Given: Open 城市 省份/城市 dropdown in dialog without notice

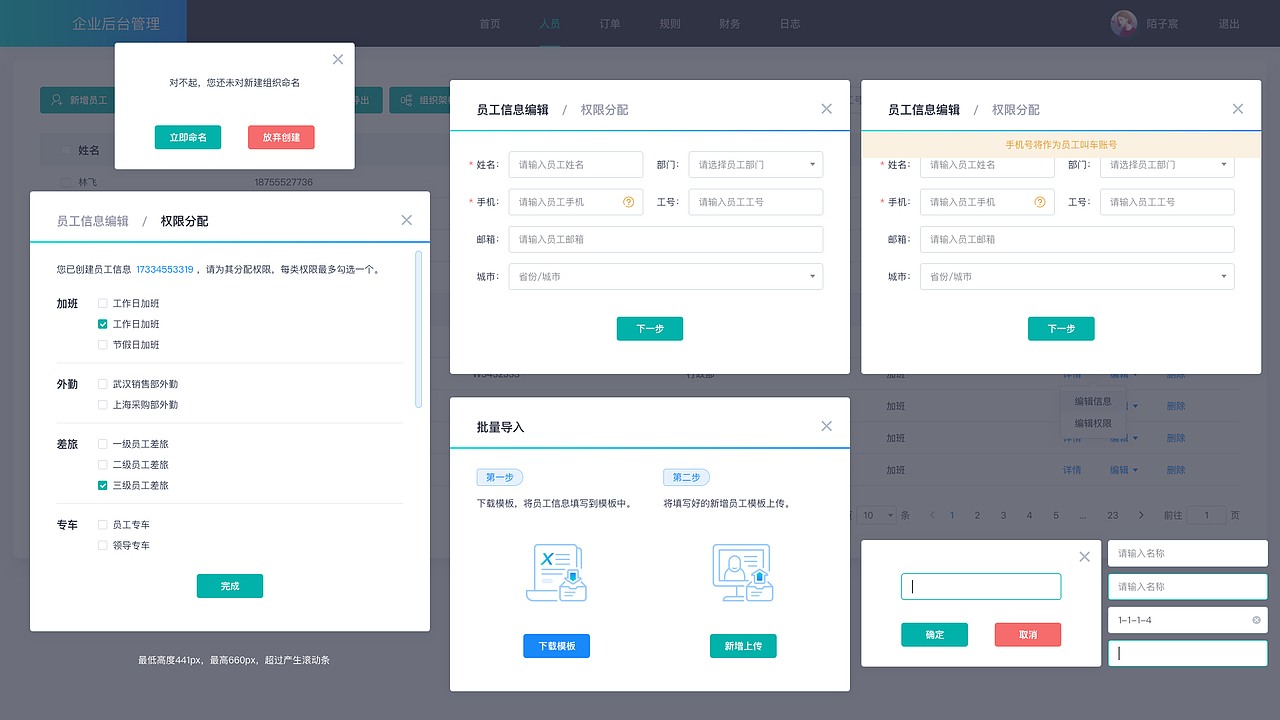Looking at the screenshot, I should (666, 276).
